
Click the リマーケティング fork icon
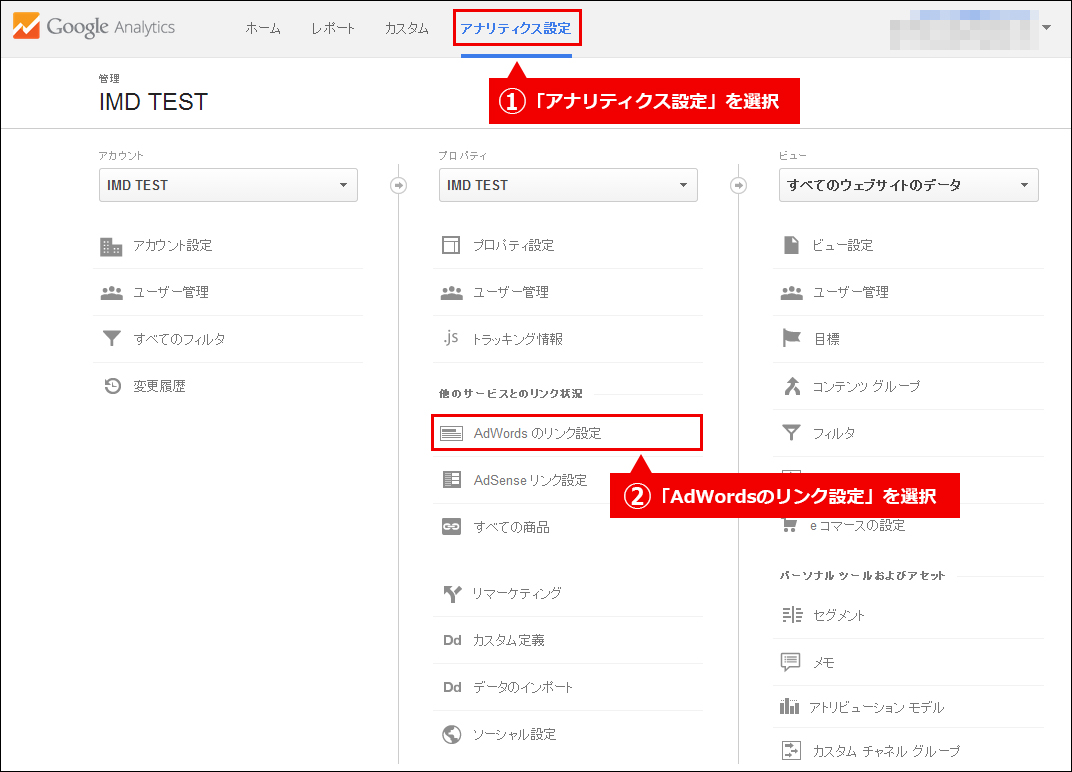click(452, 594)
